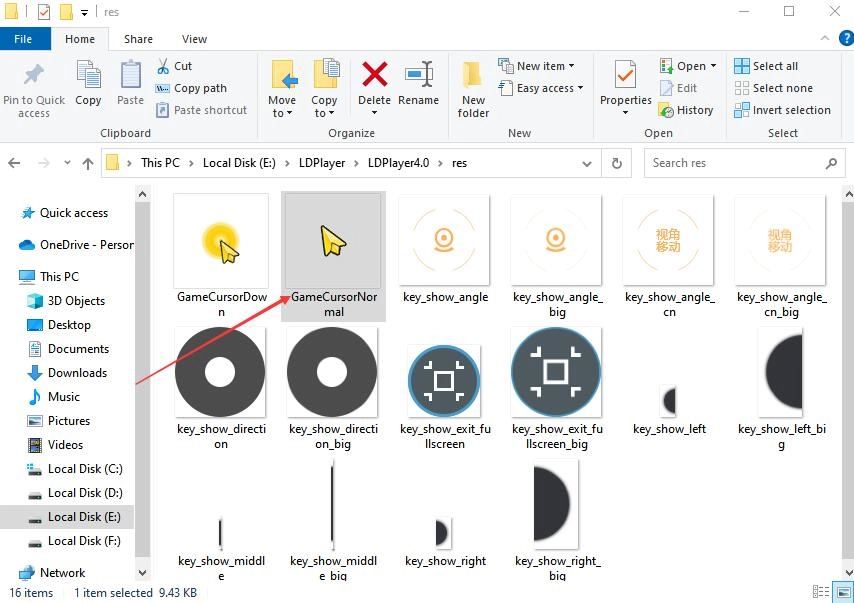Image resolution: width=854 pixels, height=603 pixels.
Task: Switch to large thumbnails view in status bar
Action: pyautogui.click(x=844, y=592)
